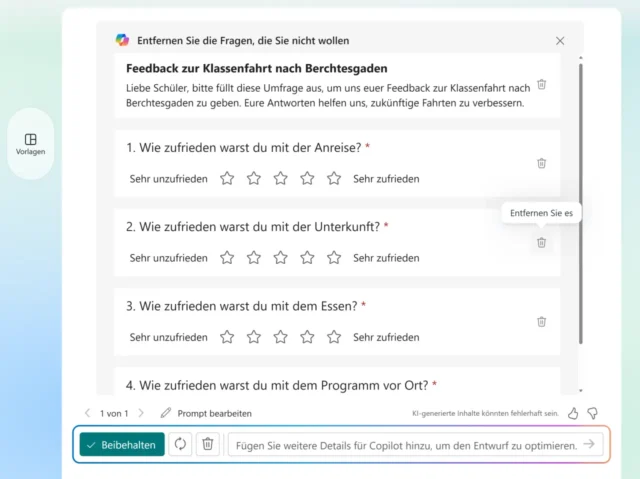Open the Vorlagen templates panel
640x479 pixels.
(x=30, y=144)
